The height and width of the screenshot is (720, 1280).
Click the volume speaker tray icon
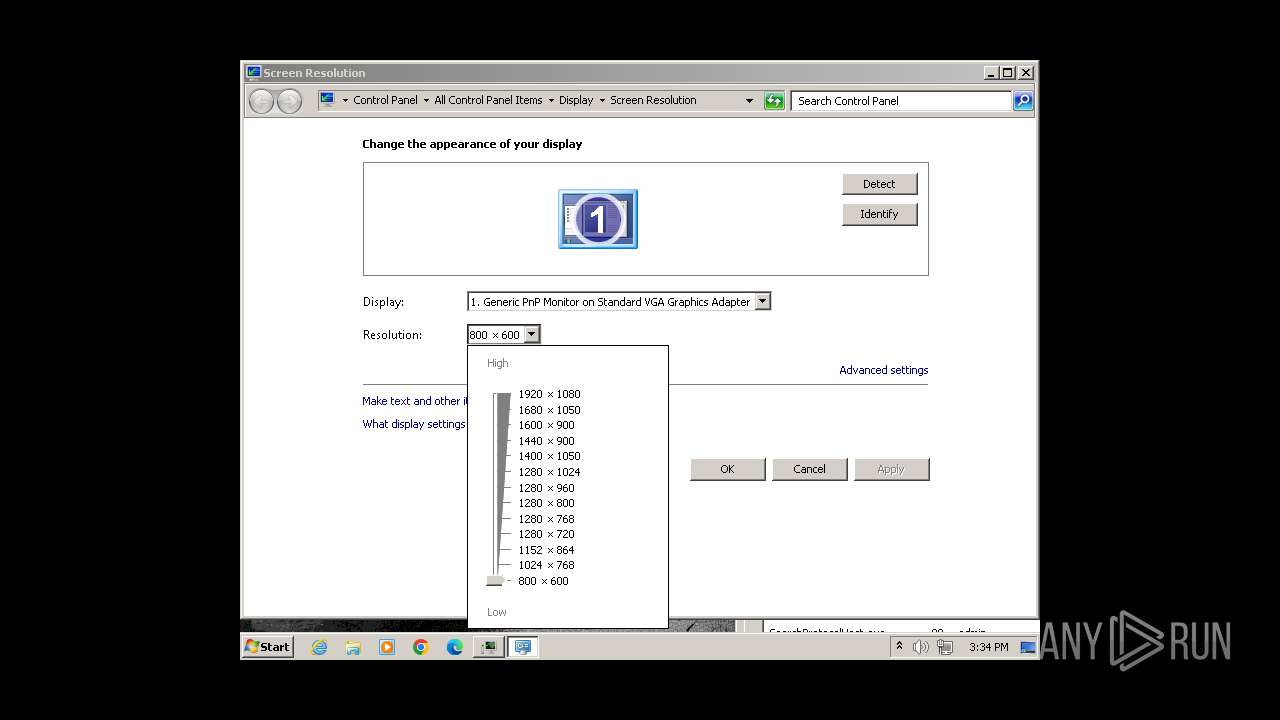point(921,647)
